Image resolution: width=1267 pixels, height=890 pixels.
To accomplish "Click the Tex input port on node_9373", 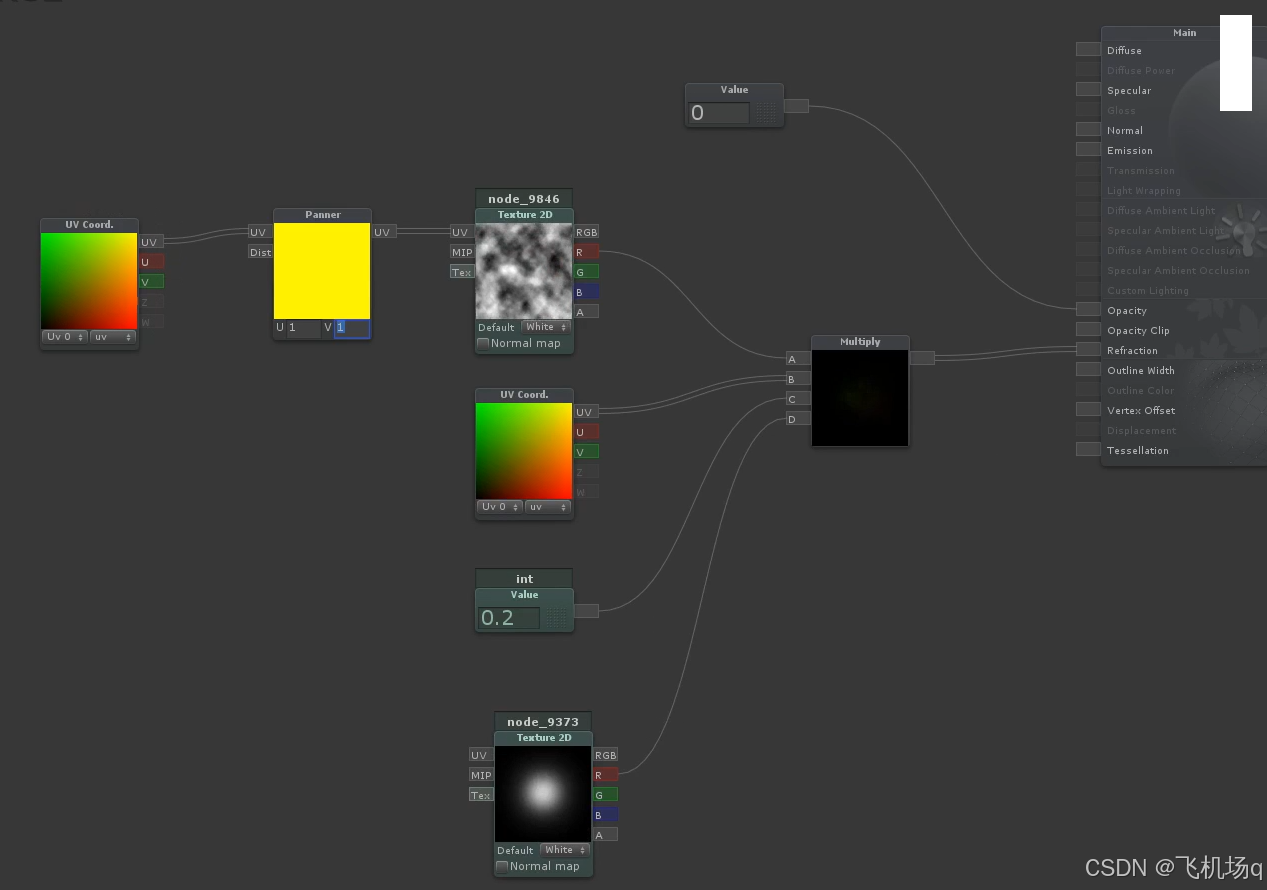I will pos(480,795).
